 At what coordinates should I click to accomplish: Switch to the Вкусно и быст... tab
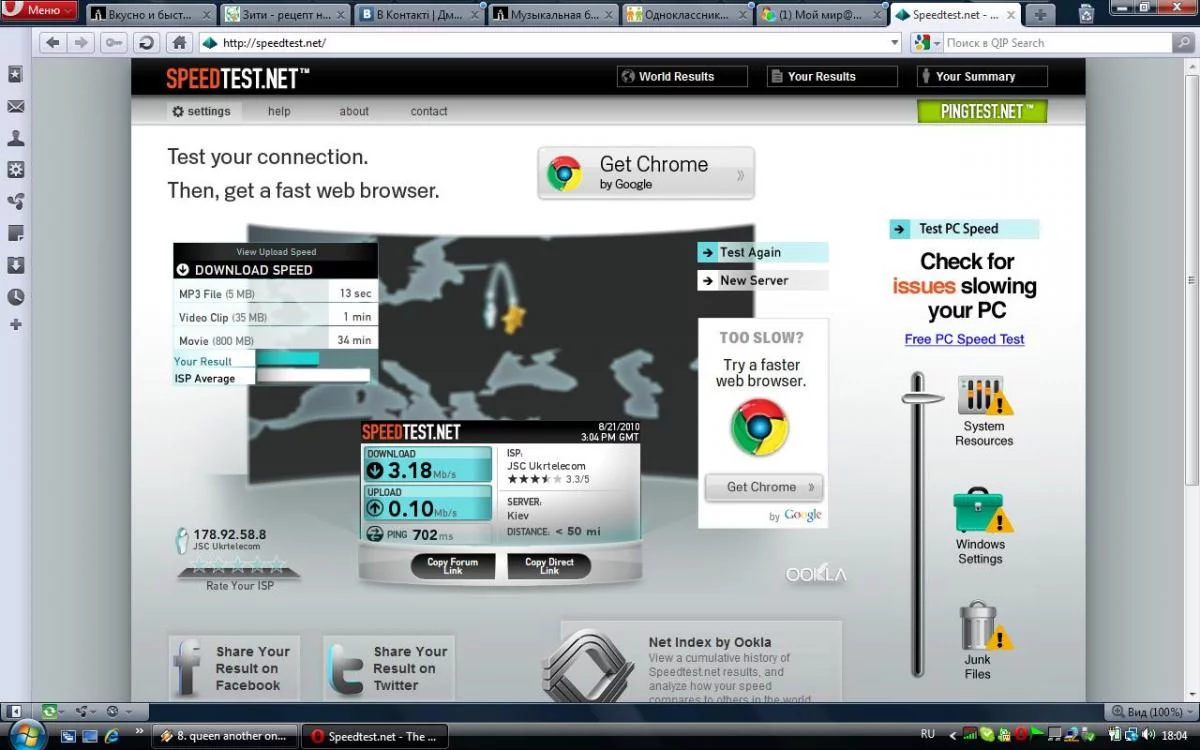[151, 15]
